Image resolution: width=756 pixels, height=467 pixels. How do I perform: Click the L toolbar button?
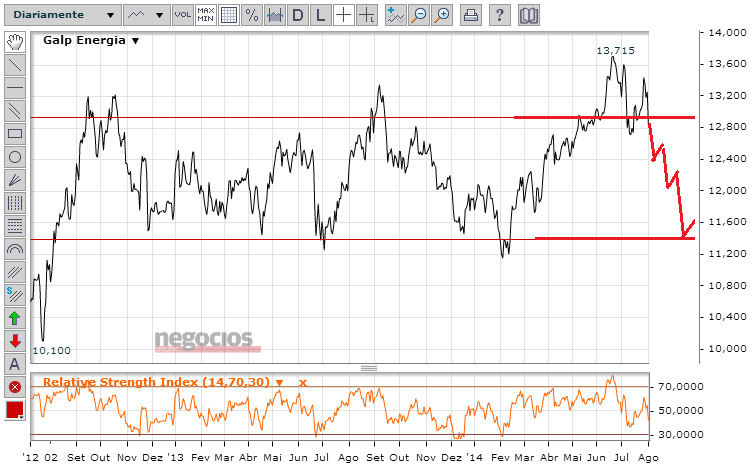pos(321,15)
